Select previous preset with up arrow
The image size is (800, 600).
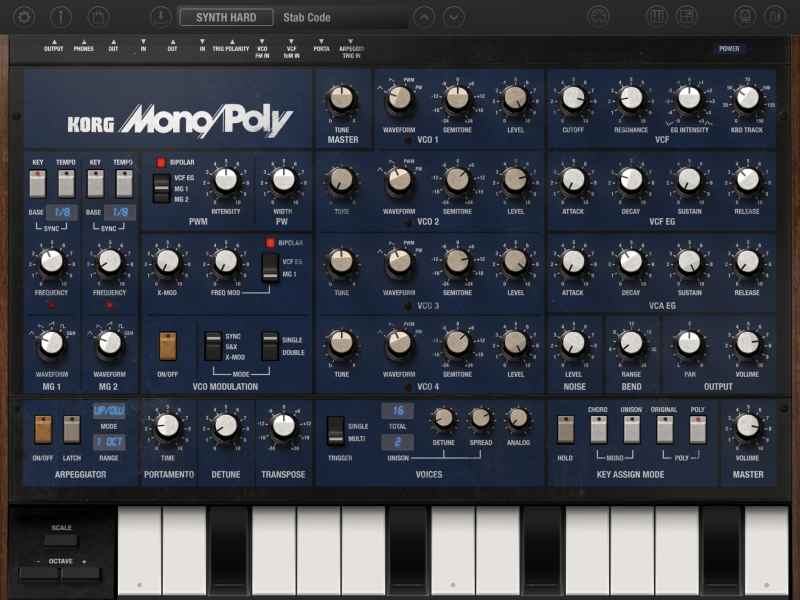[424, 17]
